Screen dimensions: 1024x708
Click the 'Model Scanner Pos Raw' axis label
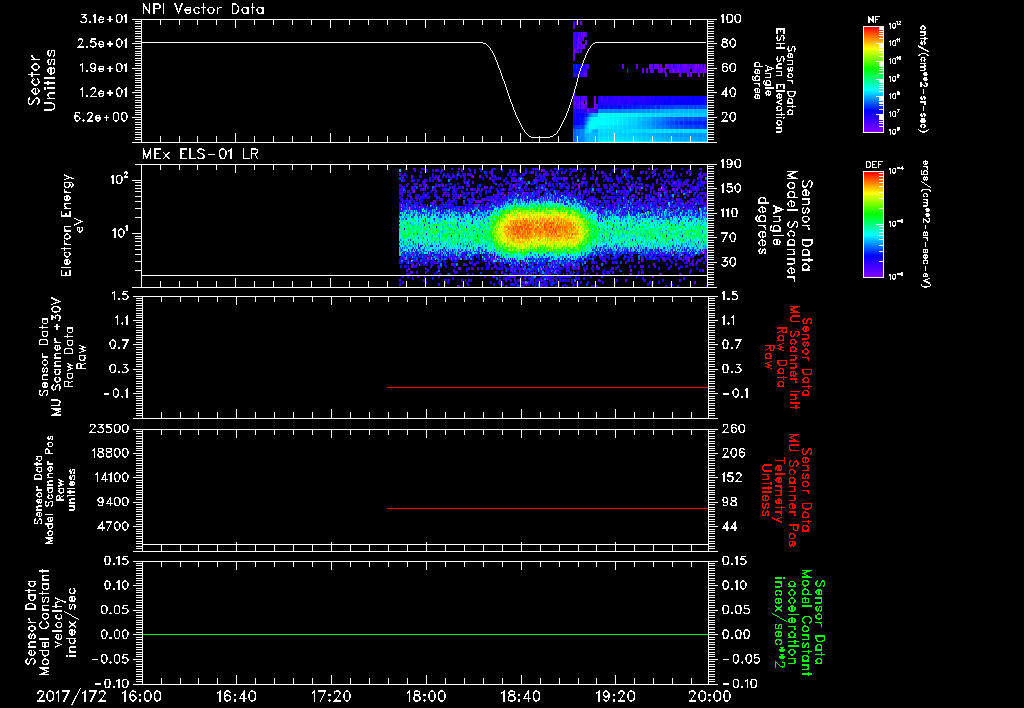54,490
